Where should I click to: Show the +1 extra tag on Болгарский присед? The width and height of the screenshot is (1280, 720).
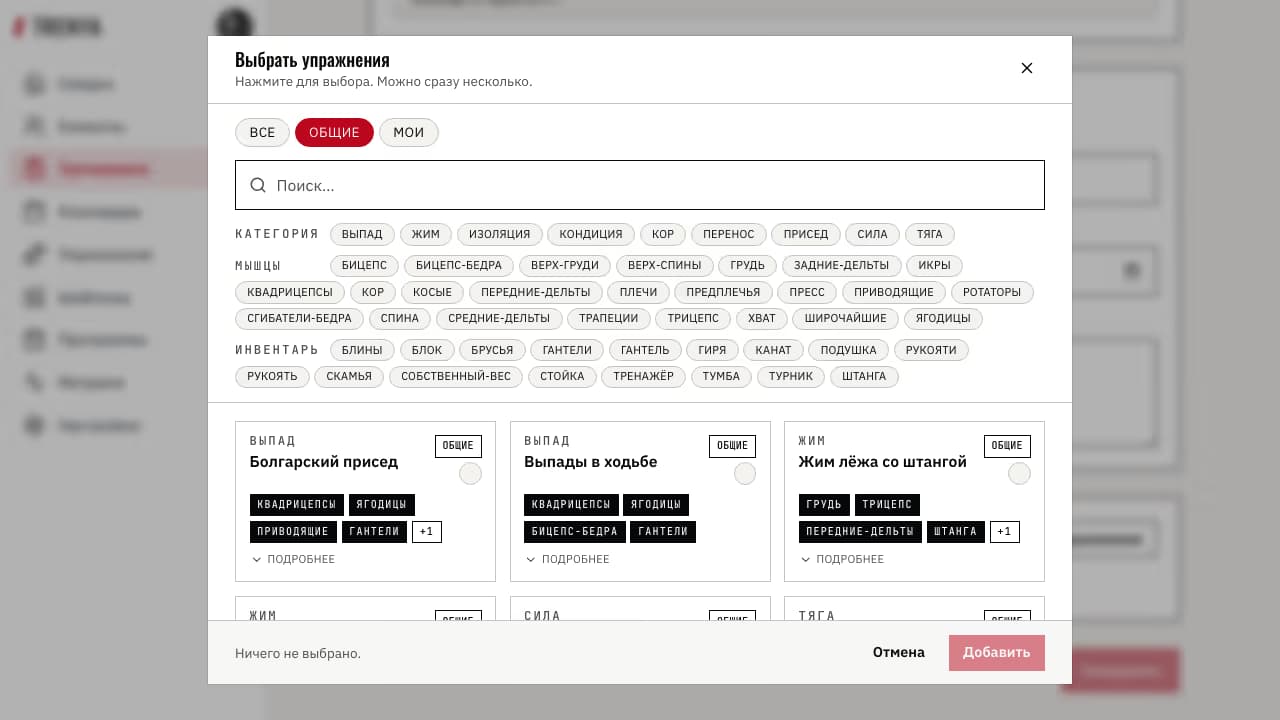click(427, 531)
